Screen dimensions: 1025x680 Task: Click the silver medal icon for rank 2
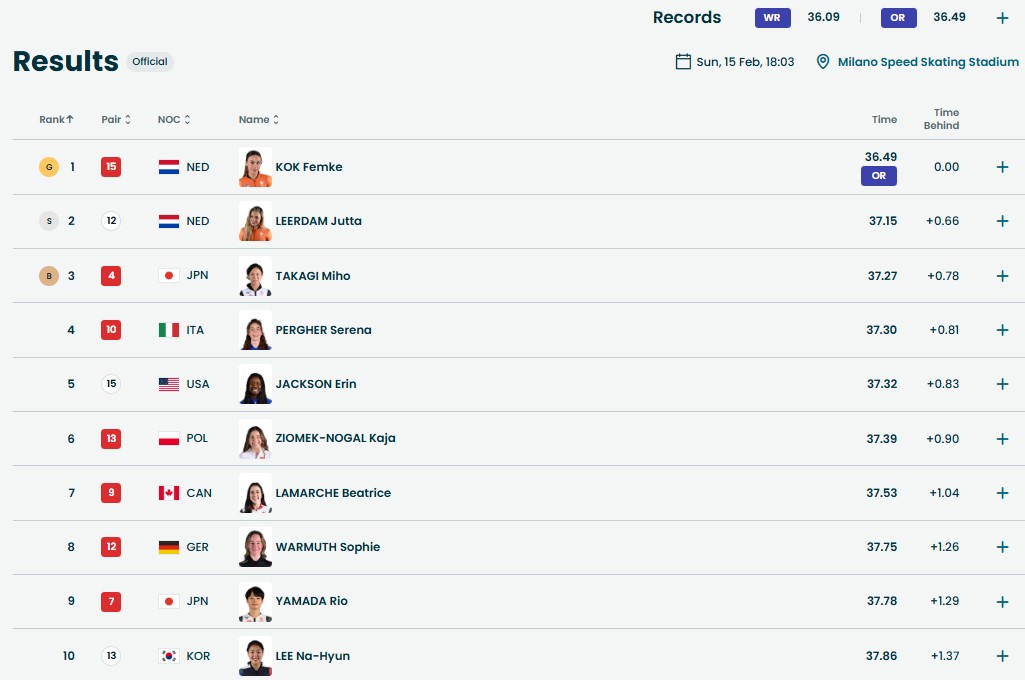click(x=48, y=221)
